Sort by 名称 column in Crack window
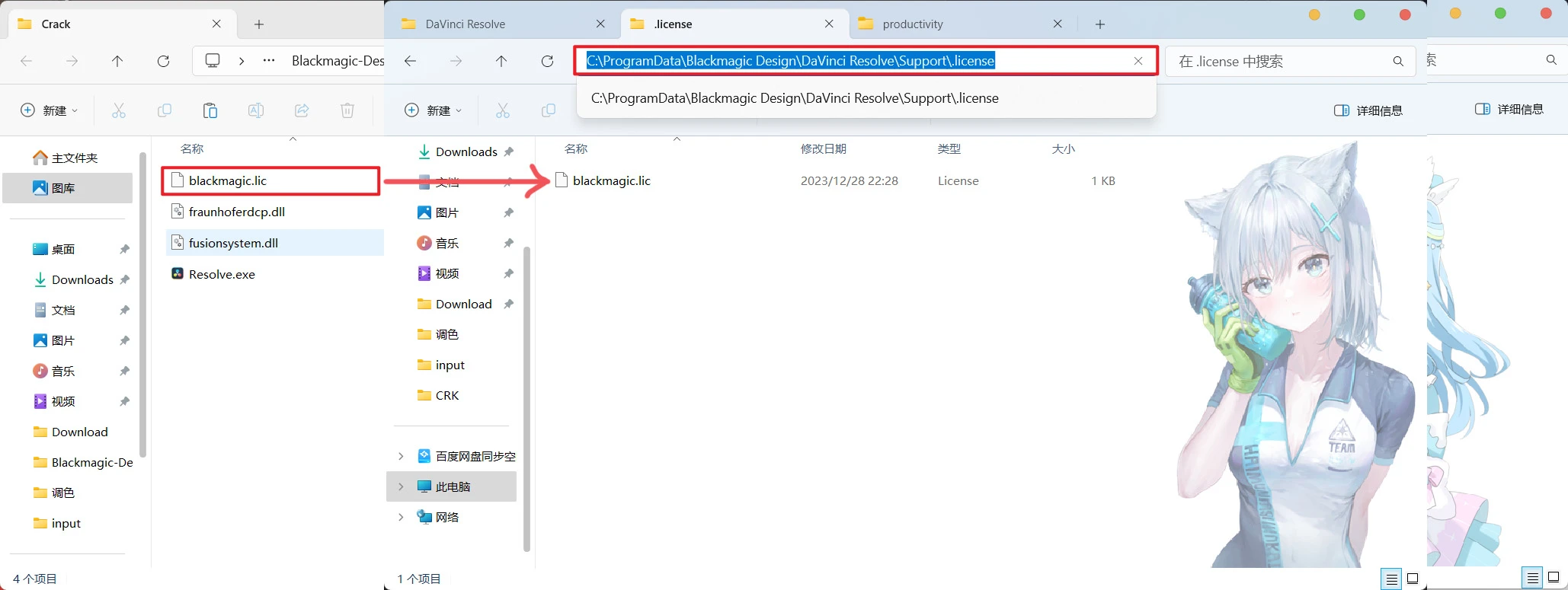Image resolution: width=1568 pixels, height=590 pixels. pos(192,148)
